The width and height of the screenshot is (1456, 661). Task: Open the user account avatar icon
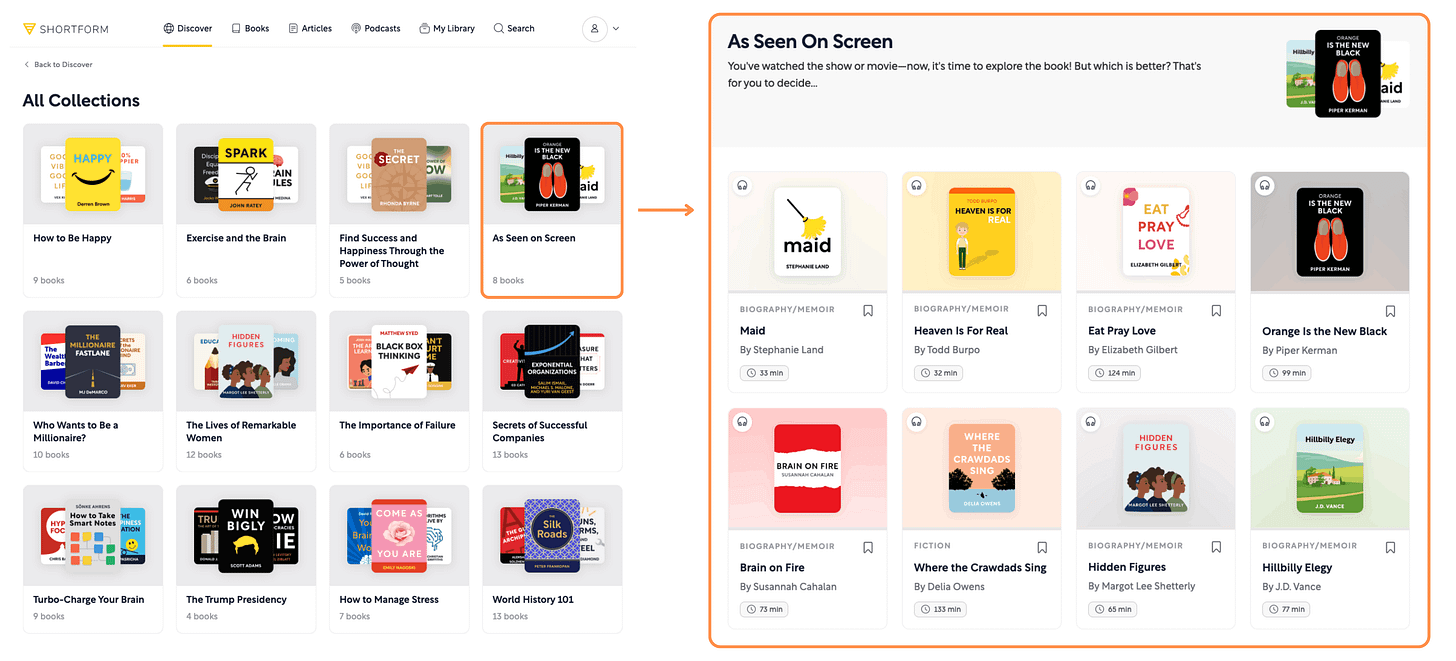[595, 29]
